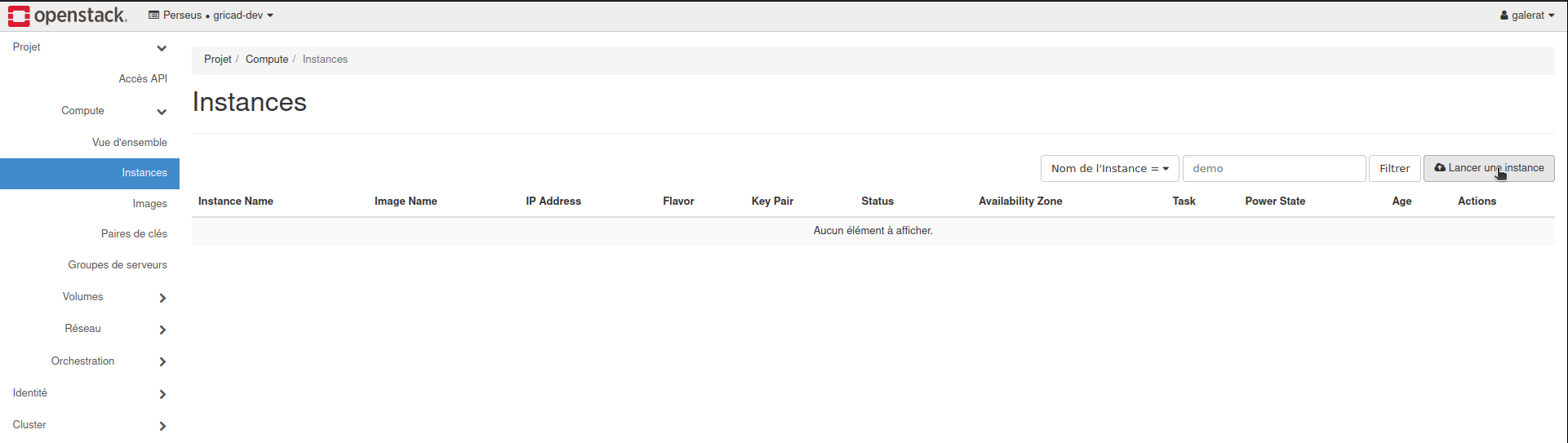Click the Availability Zone column header
Viewport: 1568px width, 443px height.
tap(1020, 202)
